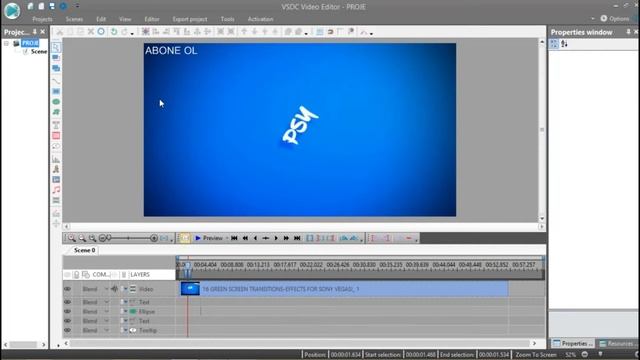Click the Cut icon in top toolbar
This screenshot has height=360, width=640.
pyautogui.click(x=60, y=32)
